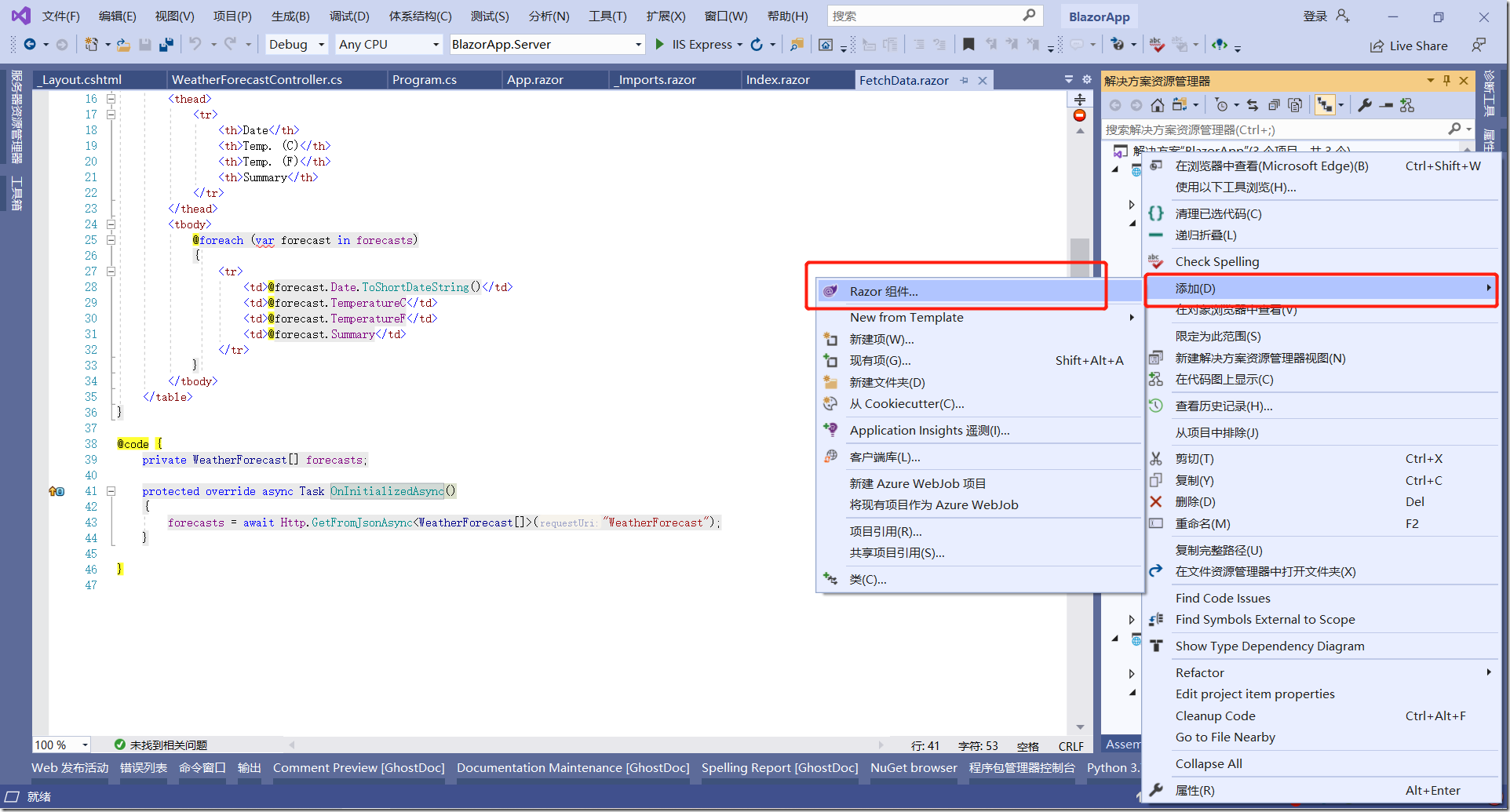Expand the New from Template submenu arrow

(x=1132, y=318)
